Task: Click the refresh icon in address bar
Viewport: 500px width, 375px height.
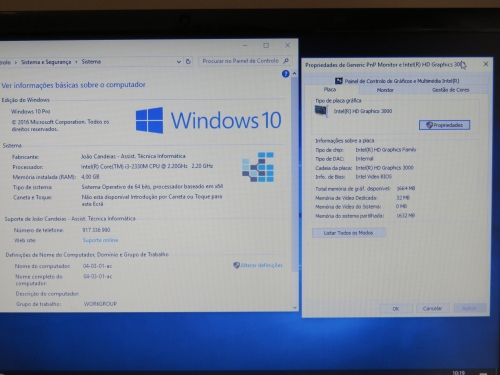Action: click(188, 62)
